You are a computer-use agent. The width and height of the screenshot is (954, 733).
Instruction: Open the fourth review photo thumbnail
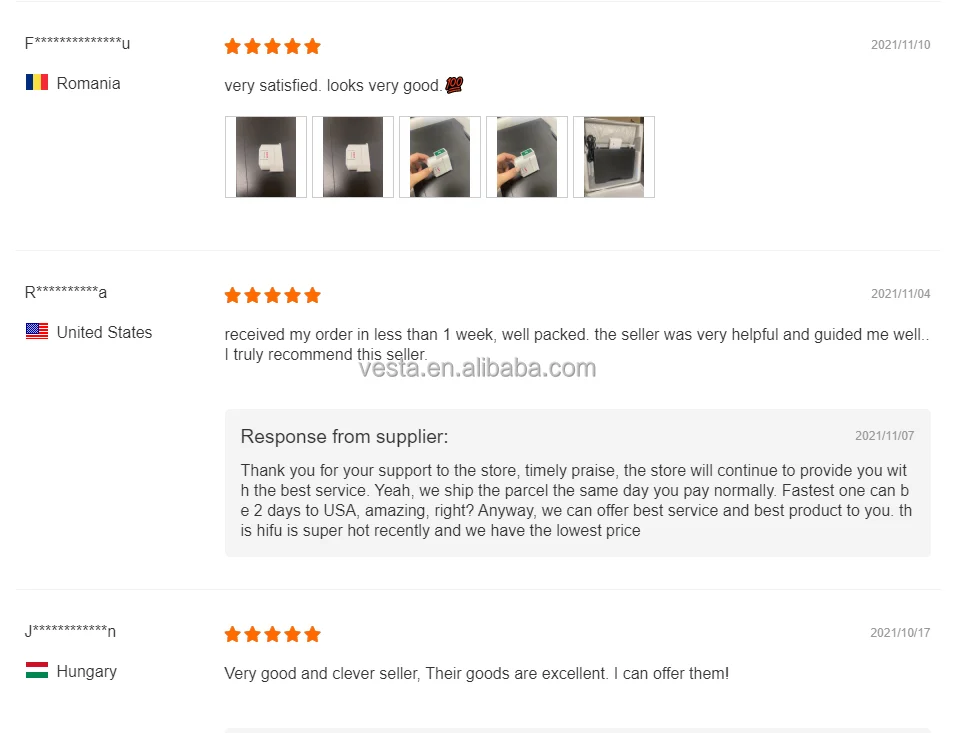pyautogui.click(x=527, y=157)
